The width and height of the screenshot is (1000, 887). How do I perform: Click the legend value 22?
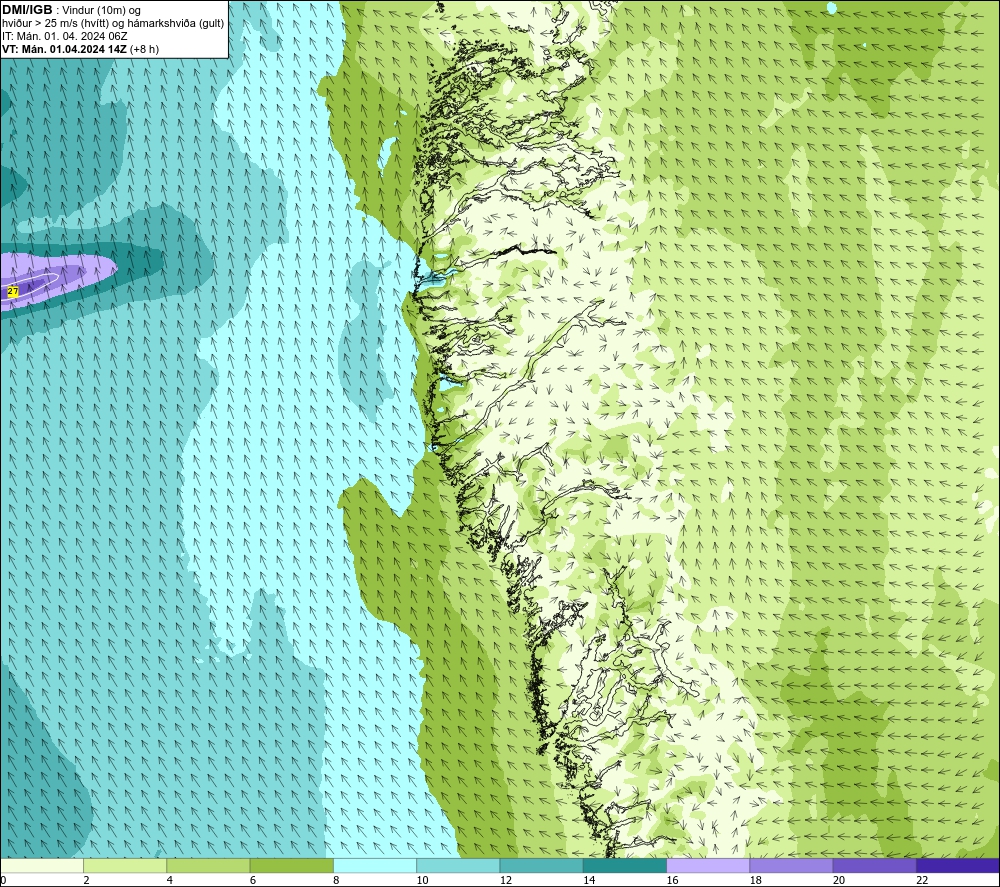pyautogui.click(x=922, y=880)
